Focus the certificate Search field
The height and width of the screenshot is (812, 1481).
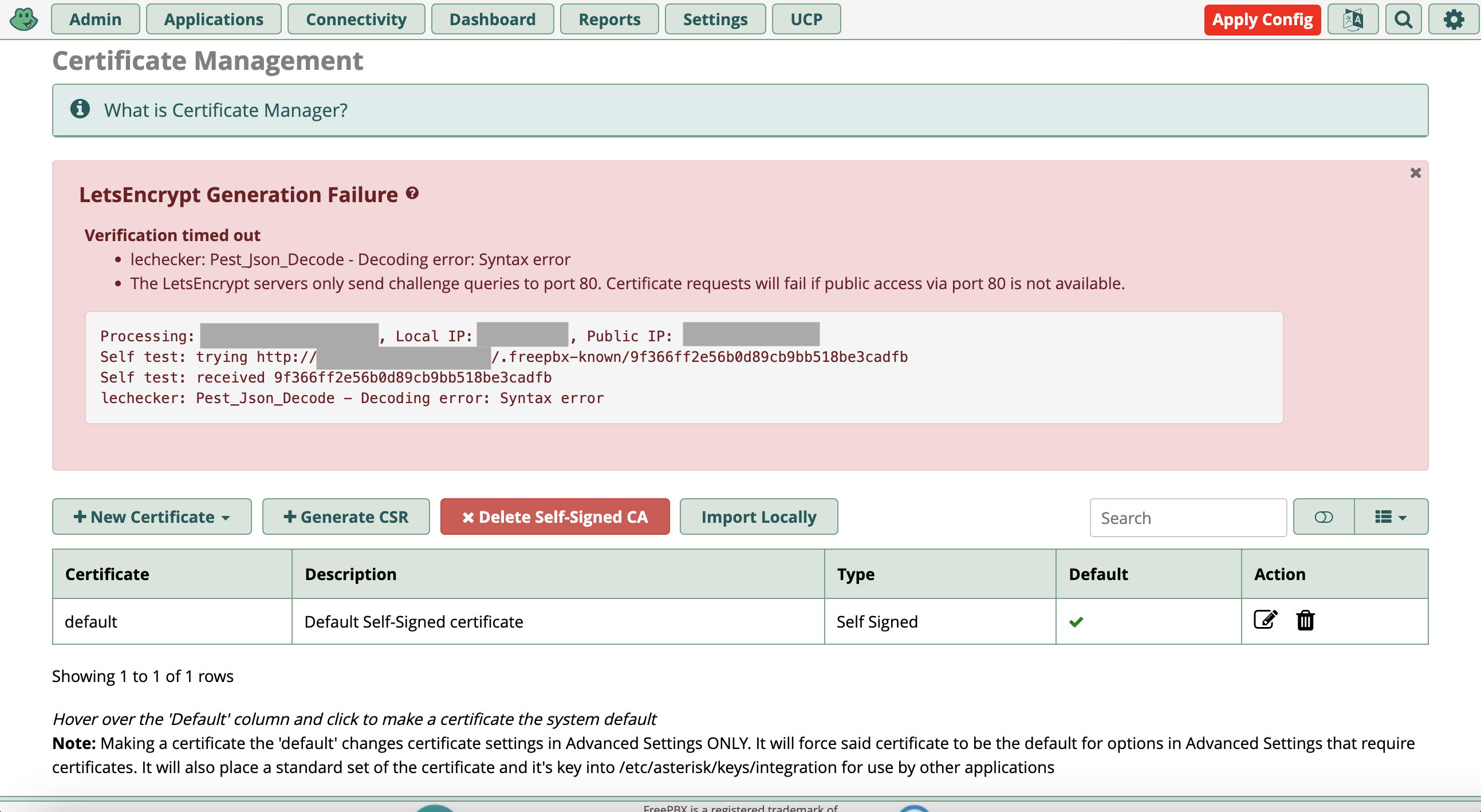[x=1188, y=518]
